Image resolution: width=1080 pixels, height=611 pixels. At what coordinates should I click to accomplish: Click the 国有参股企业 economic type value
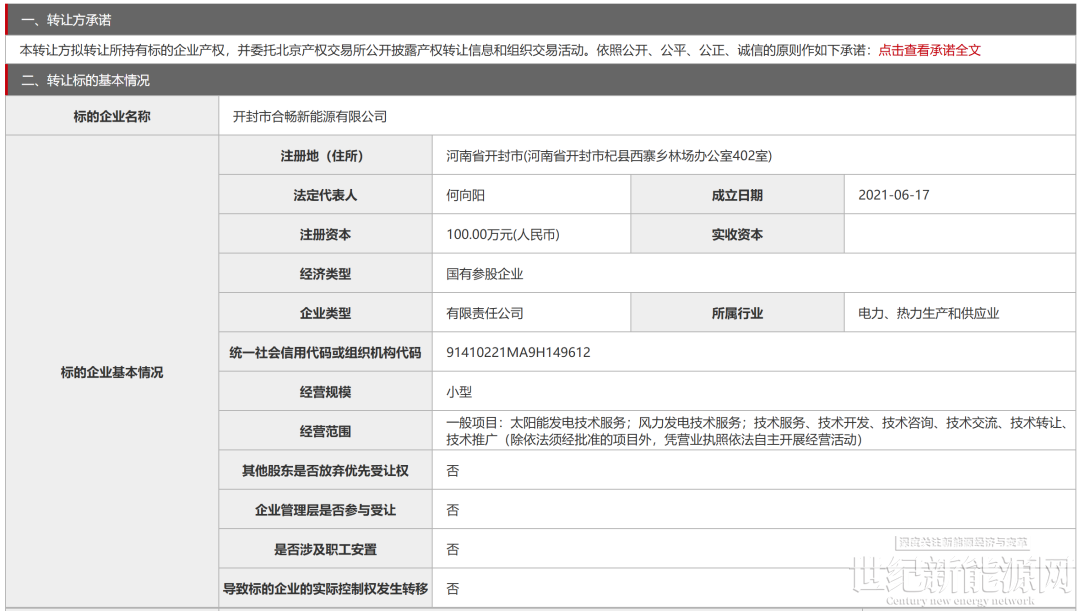click(x=484, y=274)
